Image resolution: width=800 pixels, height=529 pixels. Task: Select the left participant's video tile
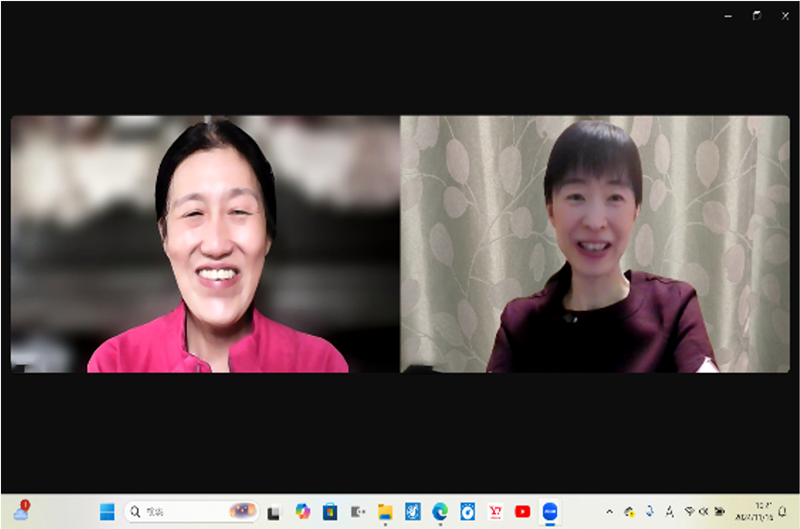(205, 244)
